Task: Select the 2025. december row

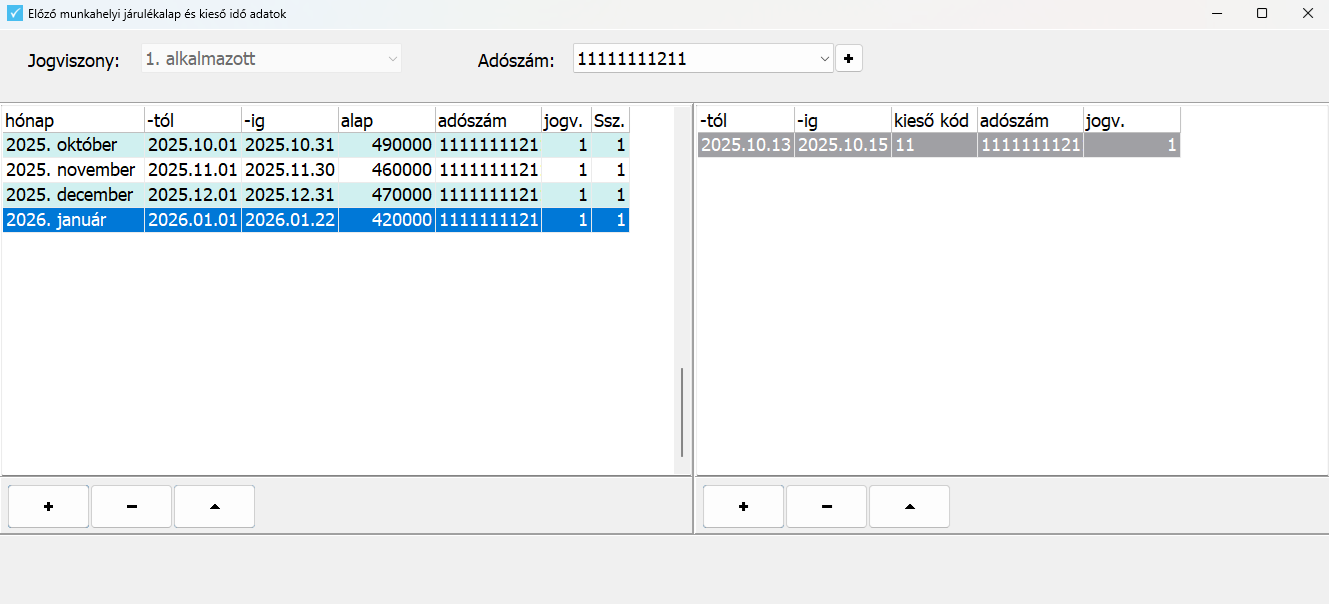Action: point(72,195)
